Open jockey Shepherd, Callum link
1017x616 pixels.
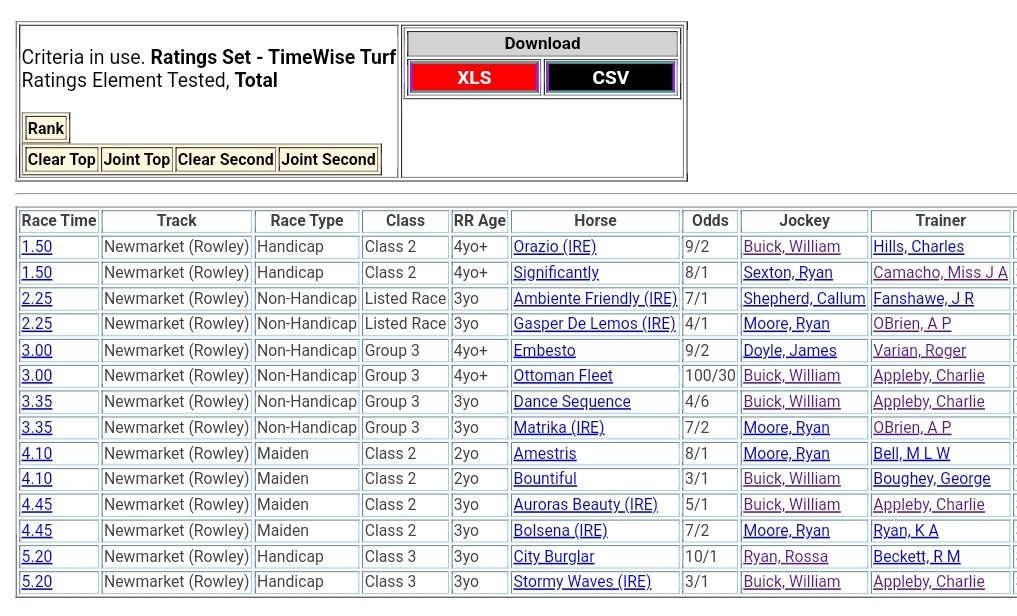(x=804, y=299)
